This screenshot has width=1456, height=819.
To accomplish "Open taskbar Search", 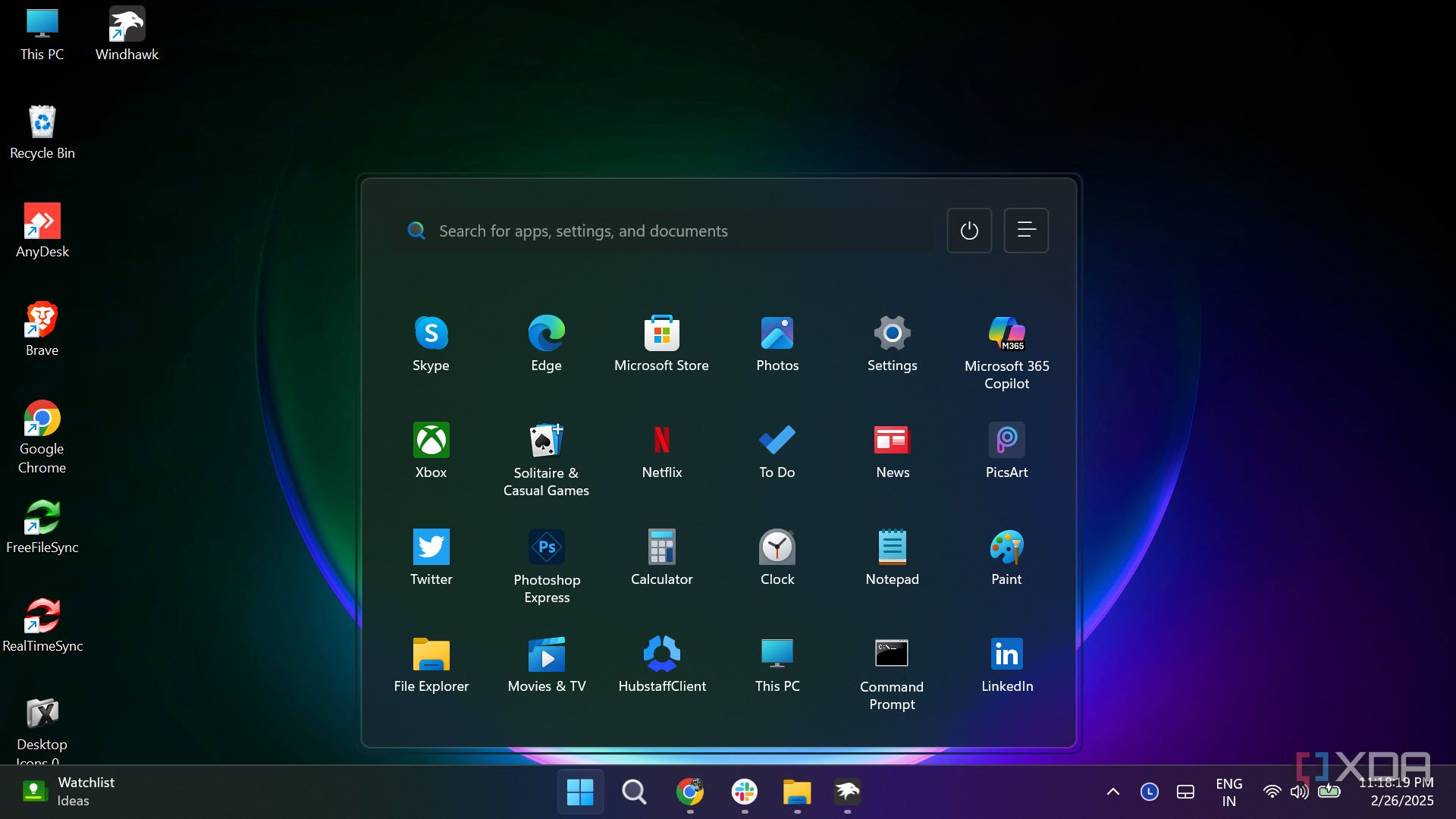I will click(634, 792).
